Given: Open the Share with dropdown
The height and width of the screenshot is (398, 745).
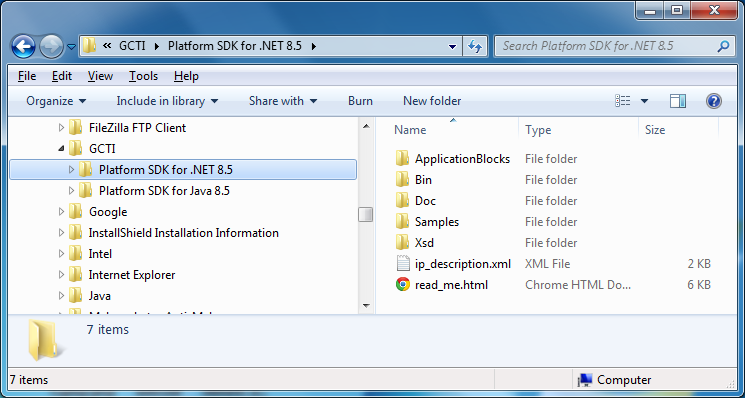Looking at the screenshot, I should [283, 101].
